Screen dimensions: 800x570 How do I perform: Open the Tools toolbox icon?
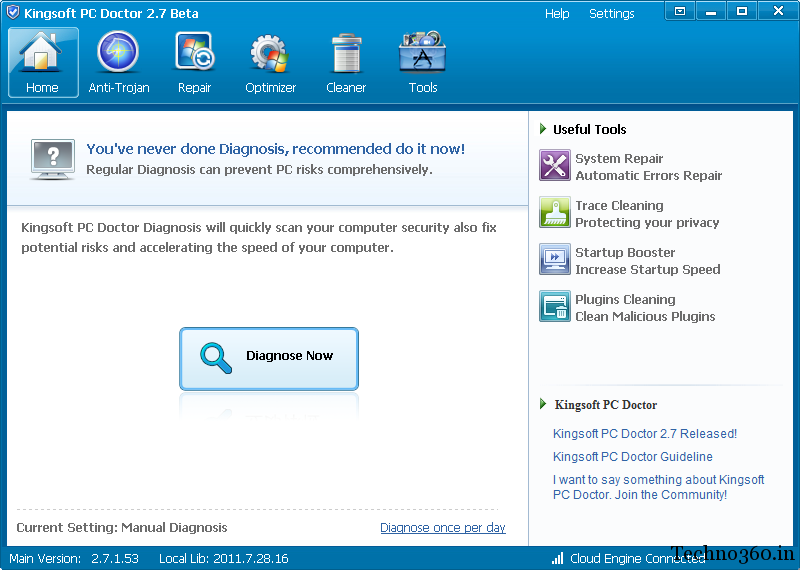coord(422,52)
